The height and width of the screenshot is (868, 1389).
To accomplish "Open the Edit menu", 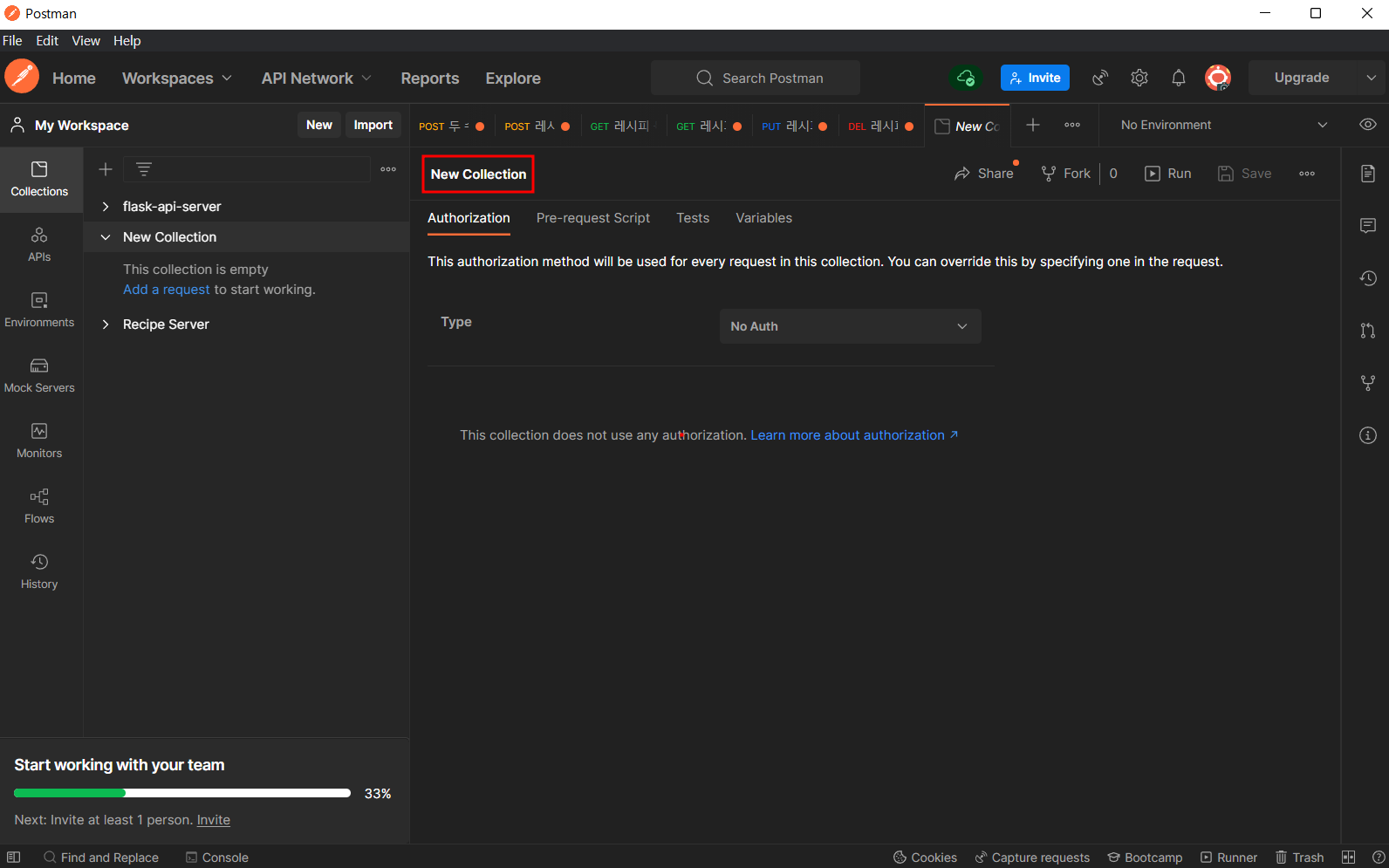I will 47,41.
